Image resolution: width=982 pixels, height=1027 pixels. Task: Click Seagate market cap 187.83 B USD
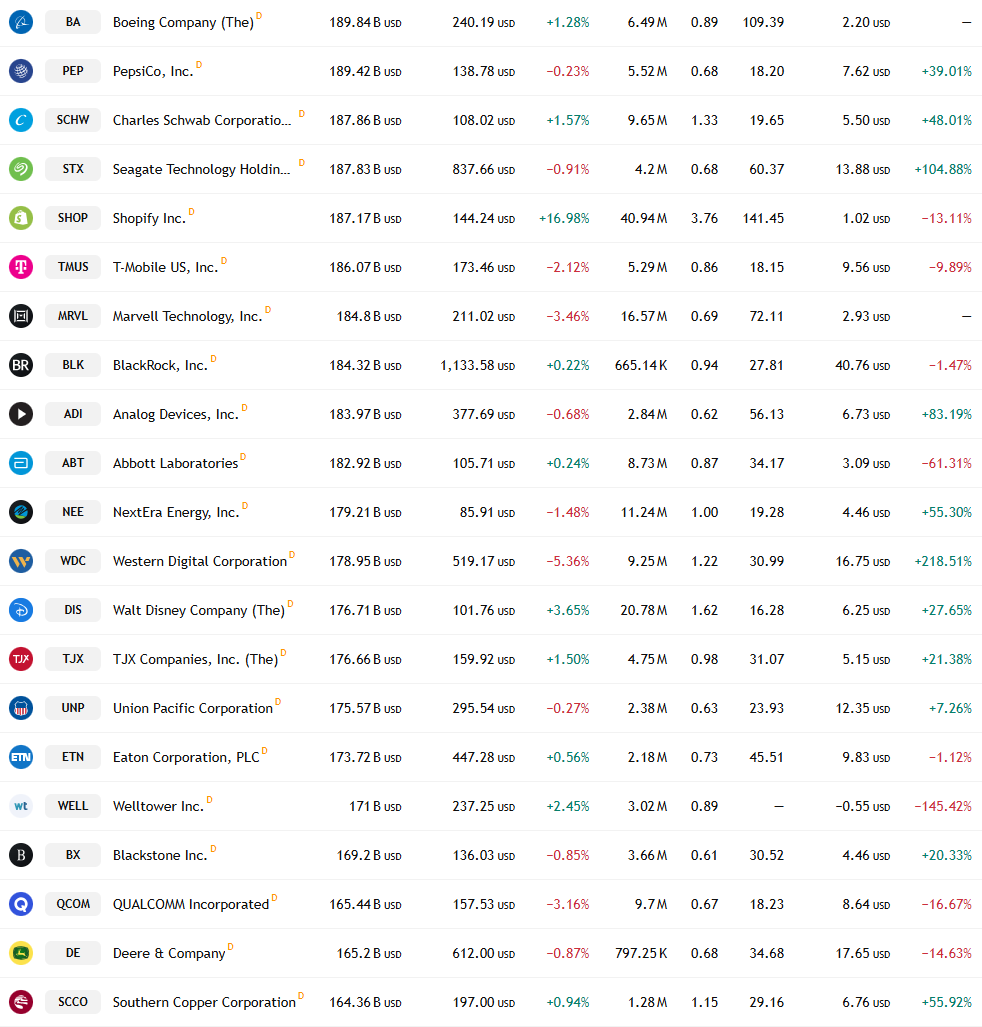(365, 169)
